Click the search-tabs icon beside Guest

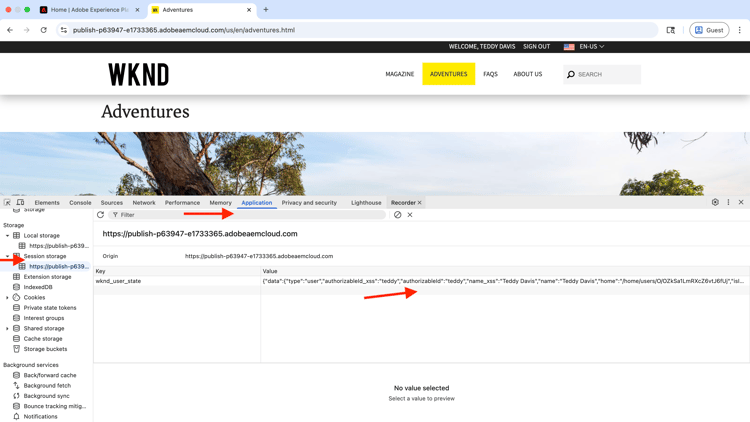coord(671,30)
